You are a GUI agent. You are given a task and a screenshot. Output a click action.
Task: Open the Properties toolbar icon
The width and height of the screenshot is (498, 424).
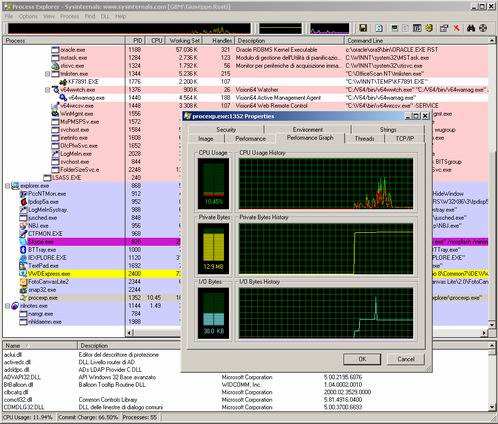coord(444,28)
